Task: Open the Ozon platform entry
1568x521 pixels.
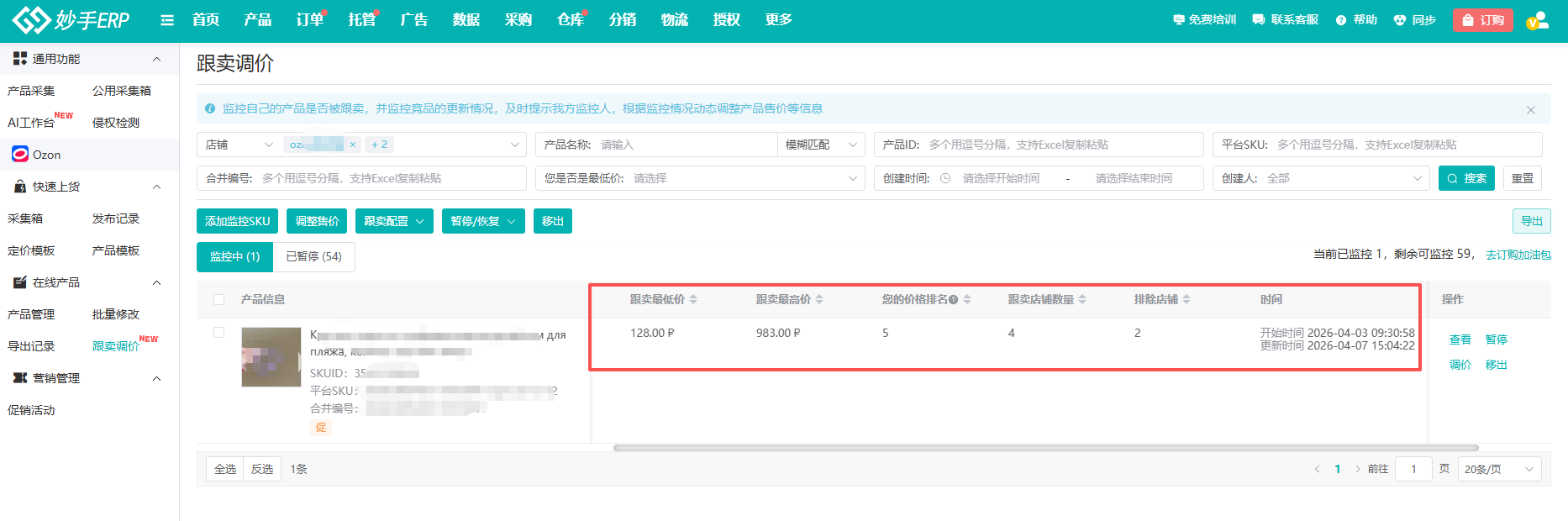Action: [x=36, y=155]
